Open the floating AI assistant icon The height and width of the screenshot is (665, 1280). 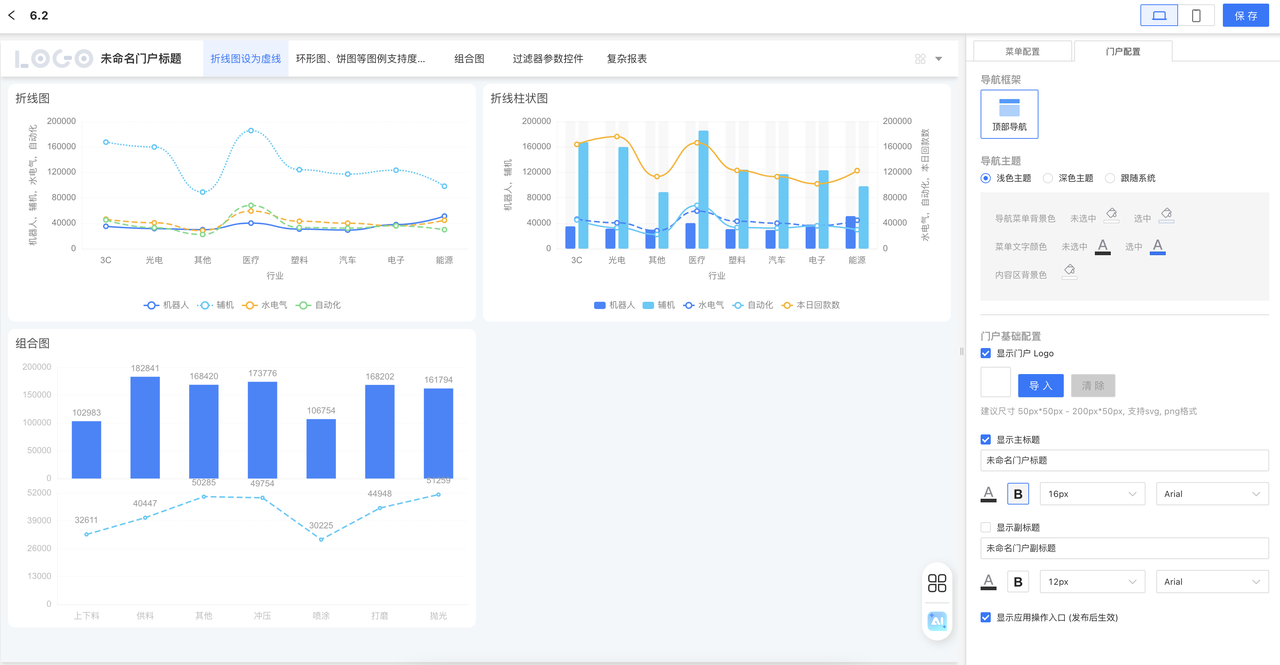[x=937, y=621]
